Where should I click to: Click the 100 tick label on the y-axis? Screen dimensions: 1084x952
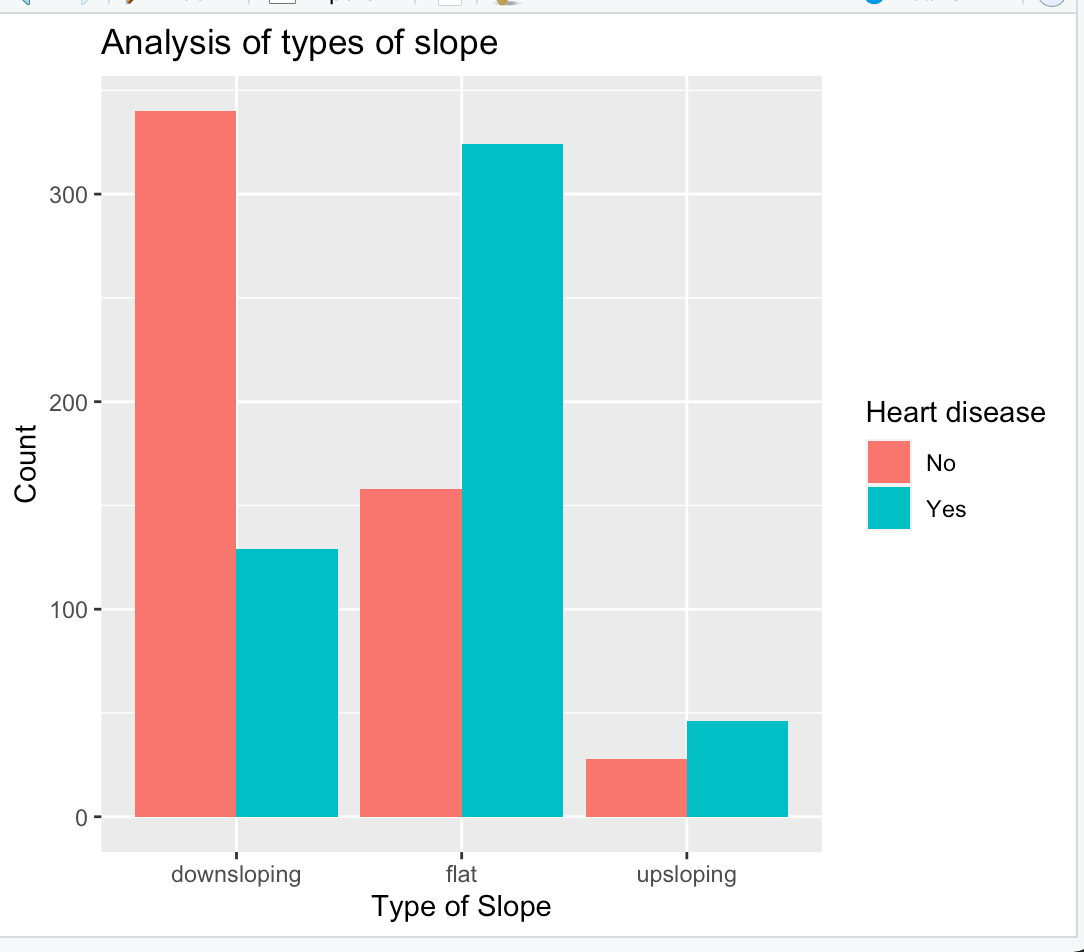[67, 610]
